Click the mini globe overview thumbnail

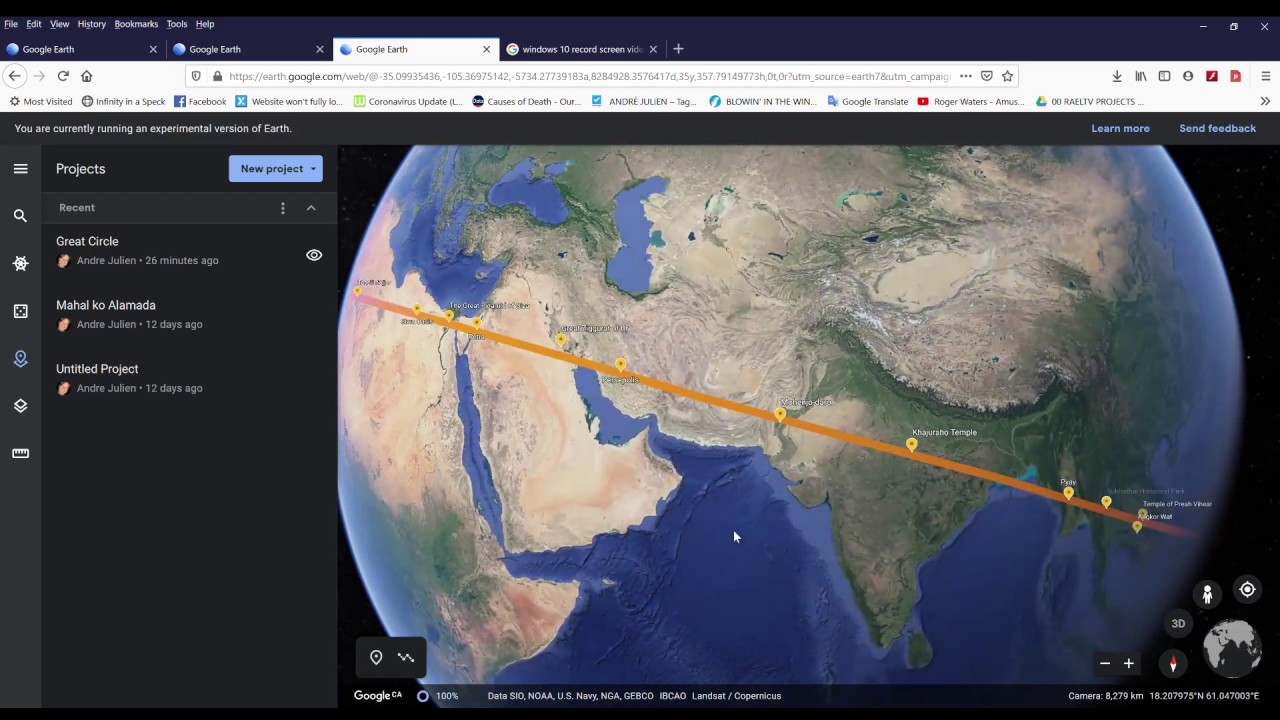pyautogui.click(x=1232, y=648)
